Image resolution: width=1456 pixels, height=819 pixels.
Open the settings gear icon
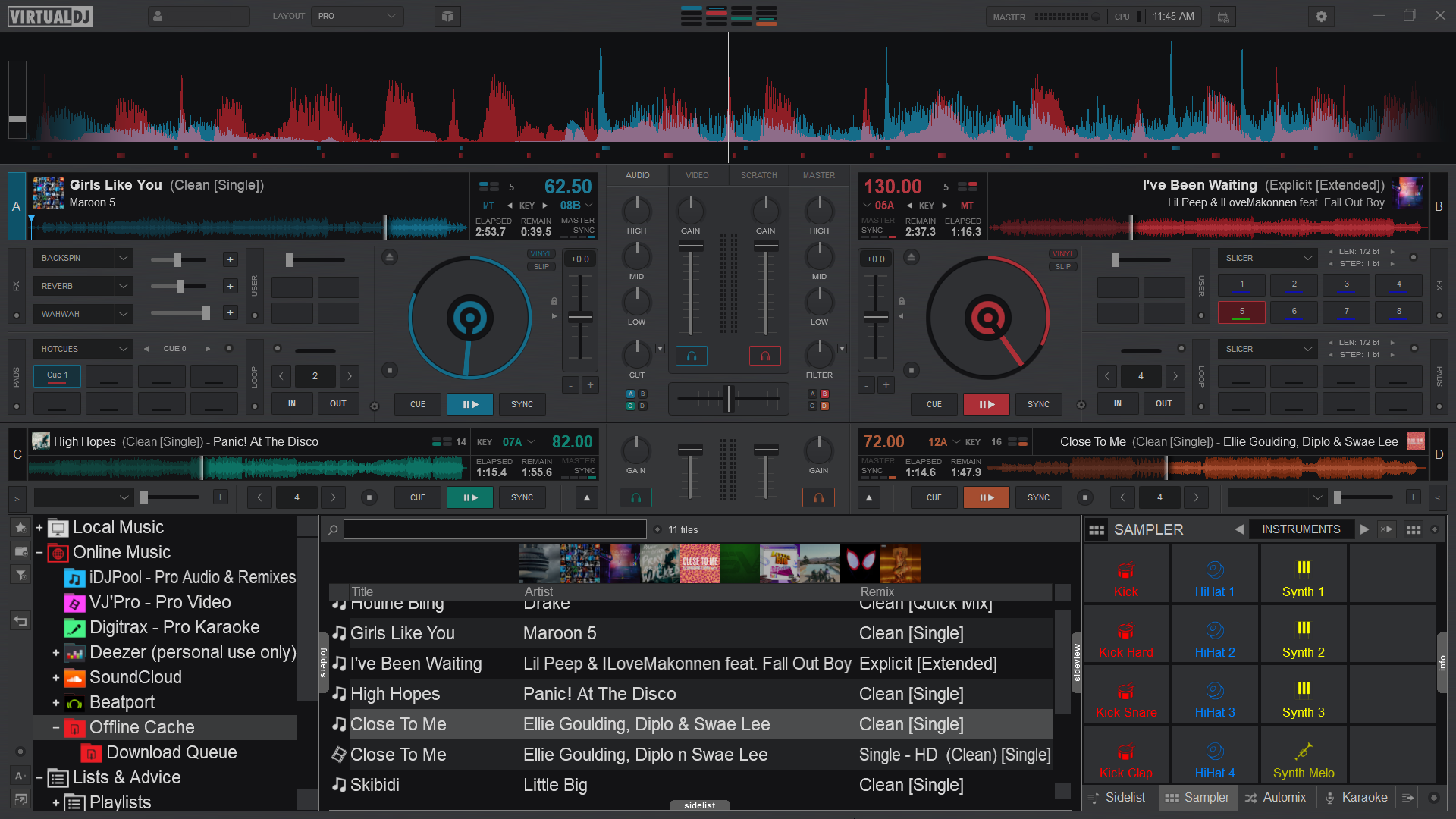click(1321, 16)
